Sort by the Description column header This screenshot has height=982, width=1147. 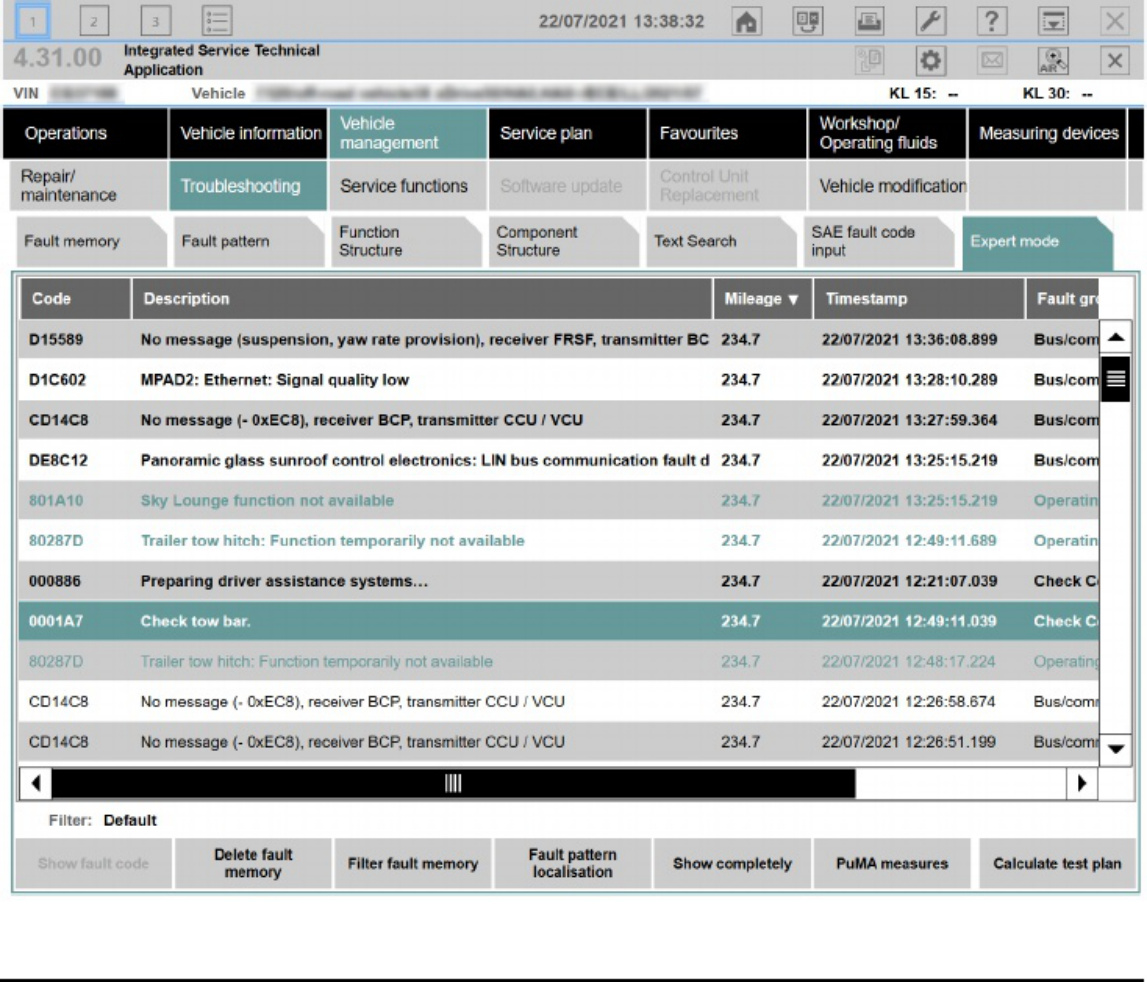pos(422,299)
